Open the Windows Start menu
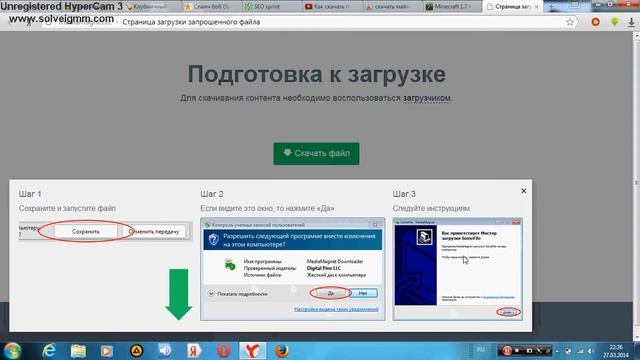 12,351
